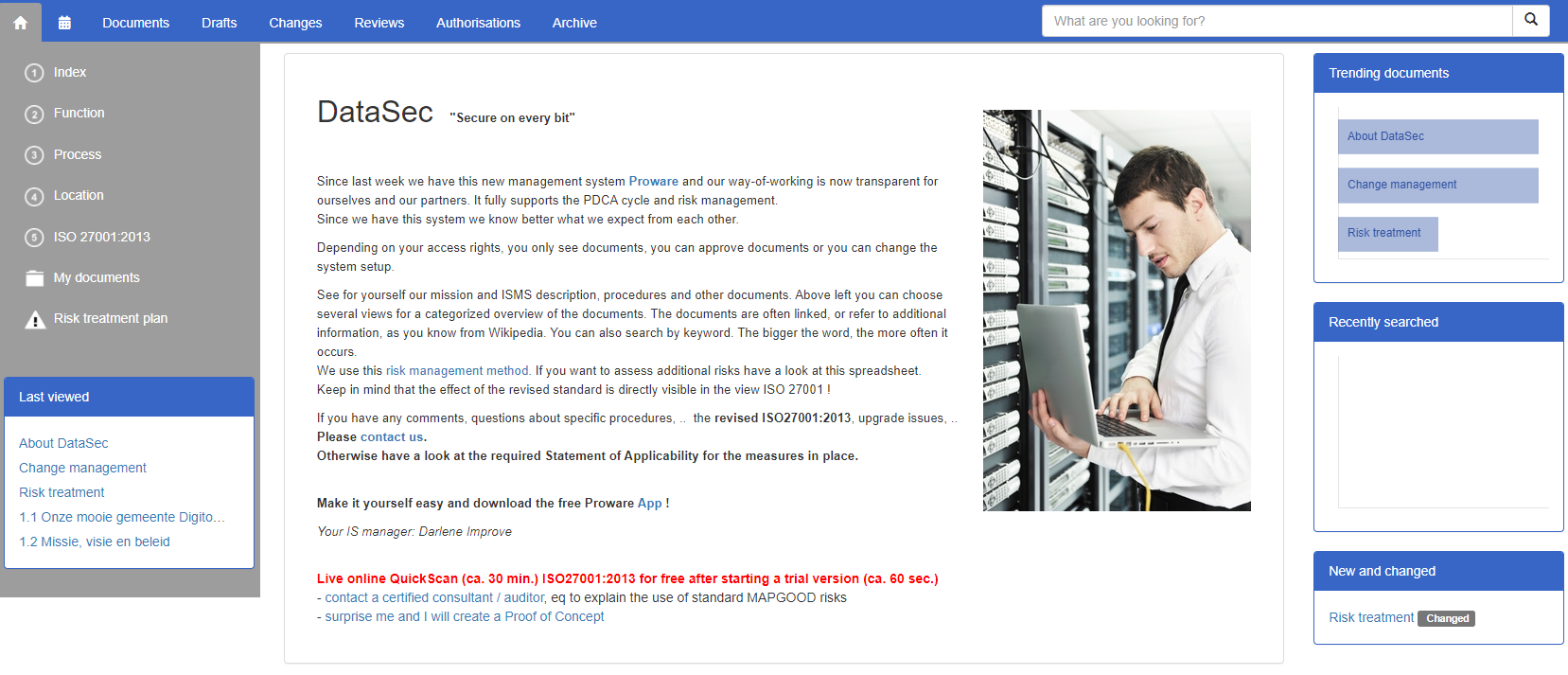1568x675 pixels.
Task: Open trending document About DataSec
Action: click(1437, 136)
